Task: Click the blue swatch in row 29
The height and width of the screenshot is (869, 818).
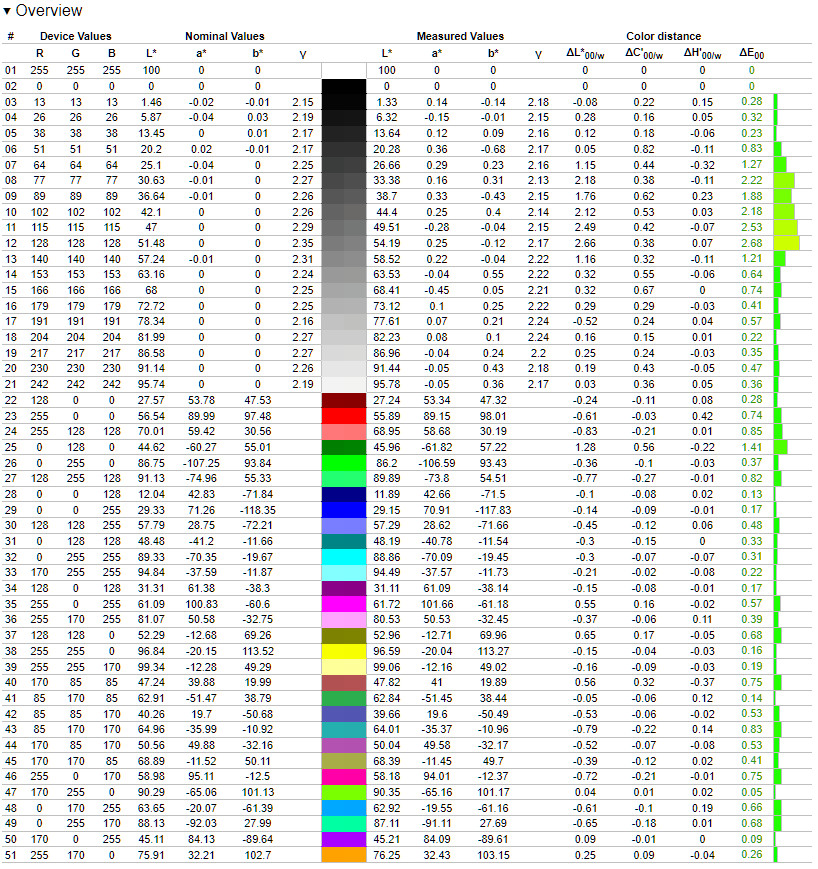Action: [344, 510]
